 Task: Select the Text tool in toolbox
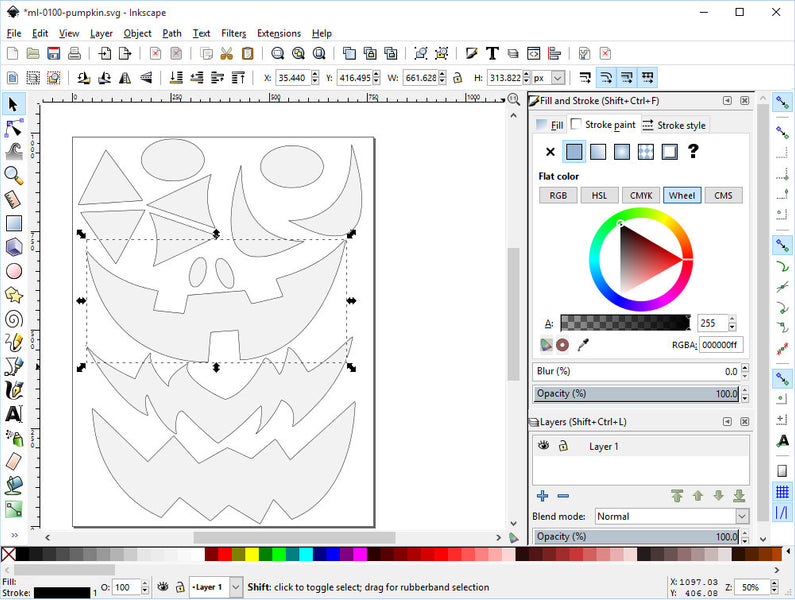[x=14, y=413]
